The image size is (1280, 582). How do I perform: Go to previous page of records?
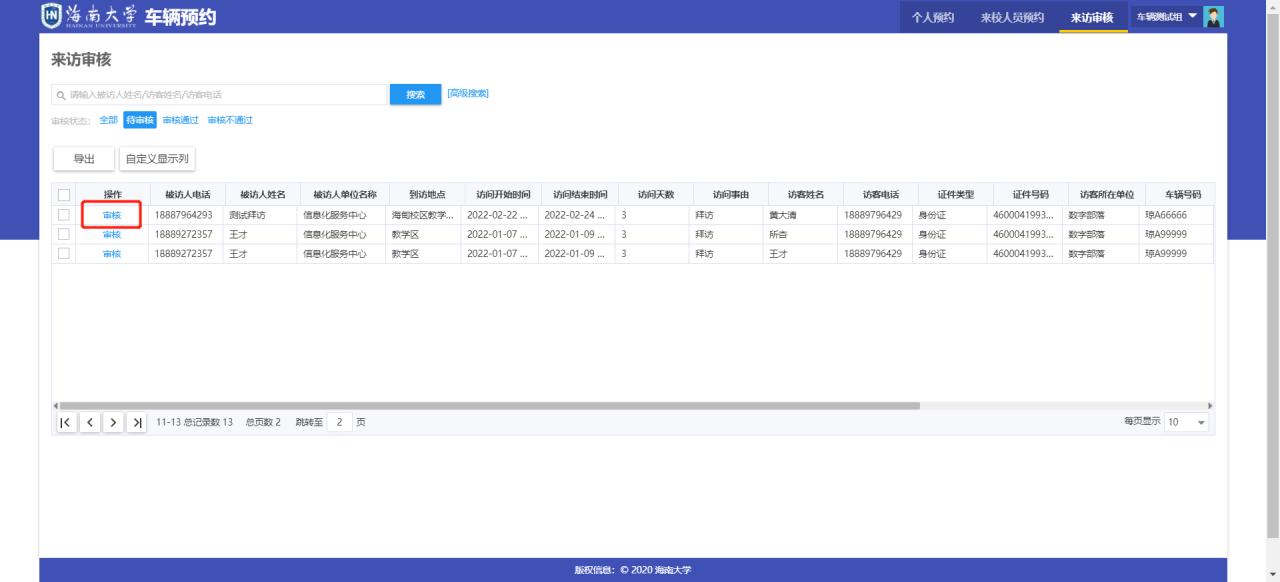click(x=88, y=422)
